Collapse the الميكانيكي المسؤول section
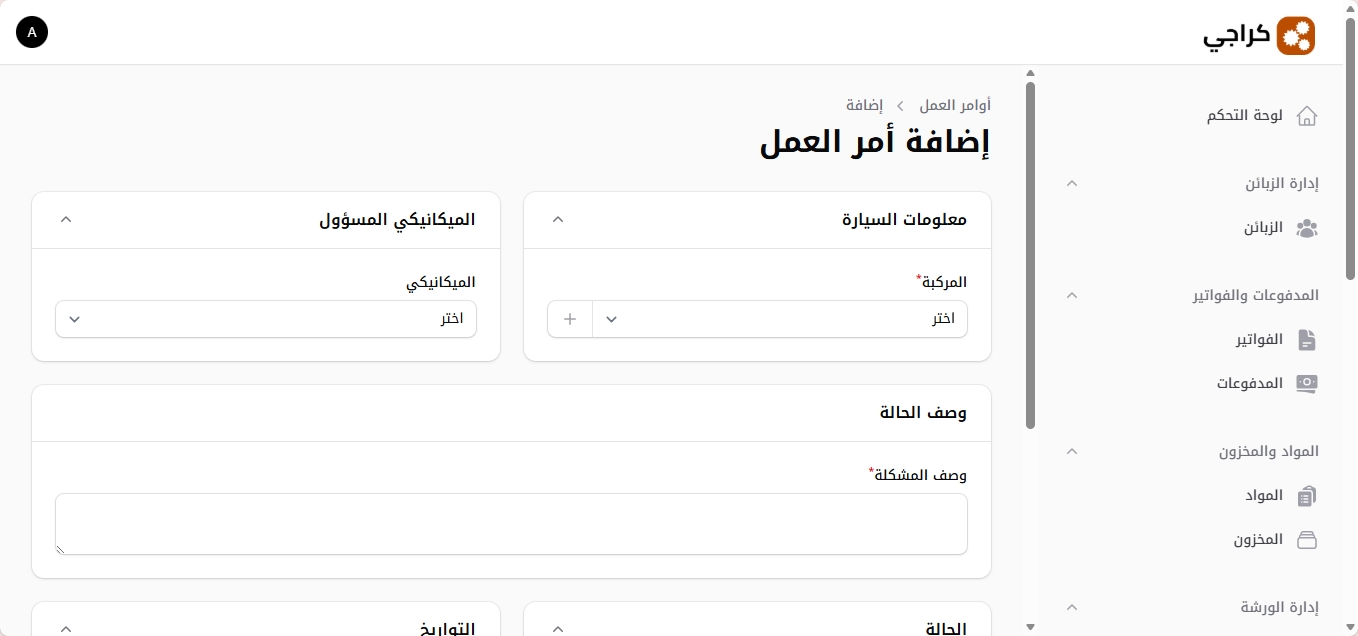The image size is (1358, 636). coord(66,219)
